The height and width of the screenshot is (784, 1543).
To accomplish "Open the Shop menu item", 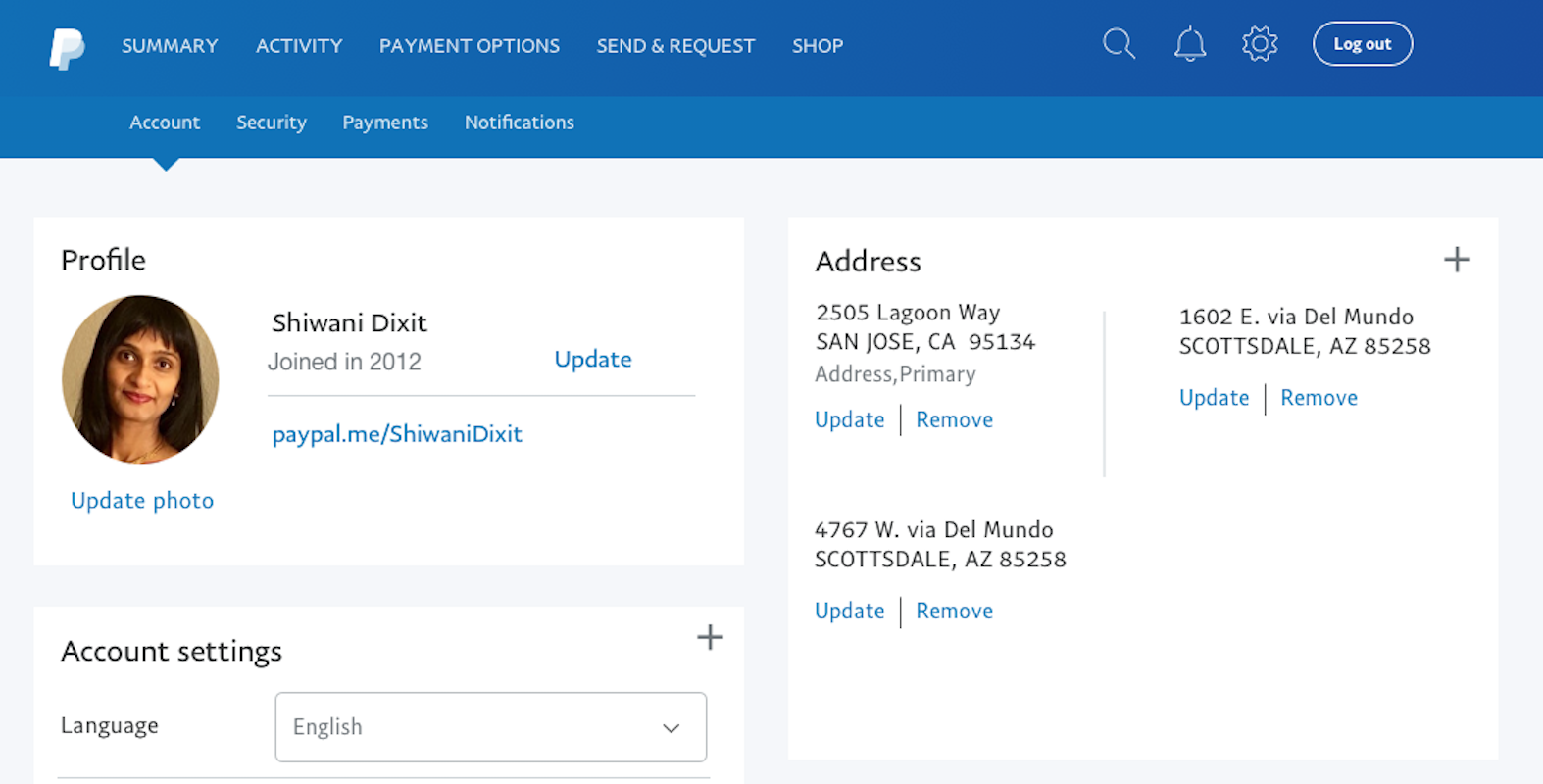I will 818,46.
